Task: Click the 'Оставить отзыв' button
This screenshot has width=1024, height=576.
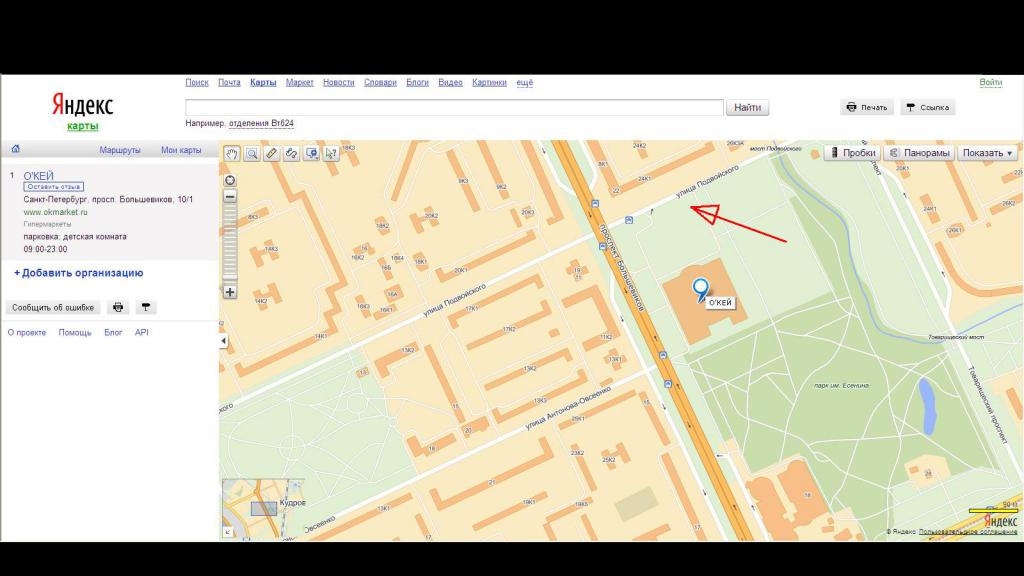Action: 54,187
